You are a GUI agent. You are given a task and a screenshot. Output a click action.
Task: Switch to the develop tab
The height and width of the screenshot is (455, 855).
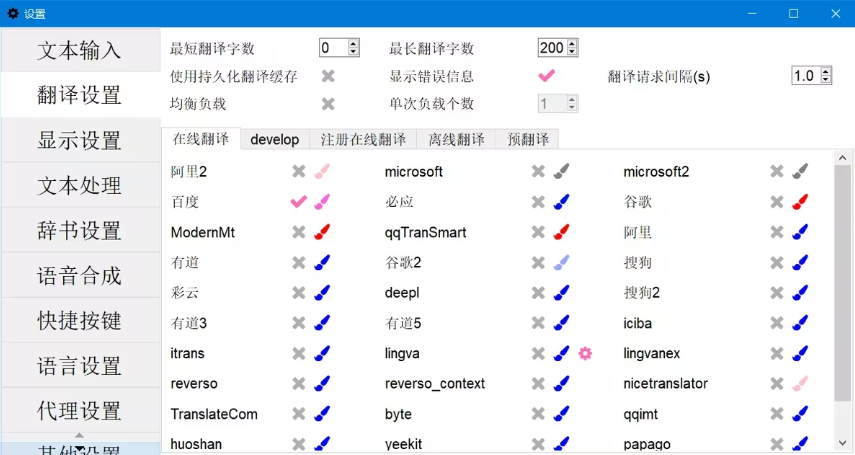click(275, 140)
